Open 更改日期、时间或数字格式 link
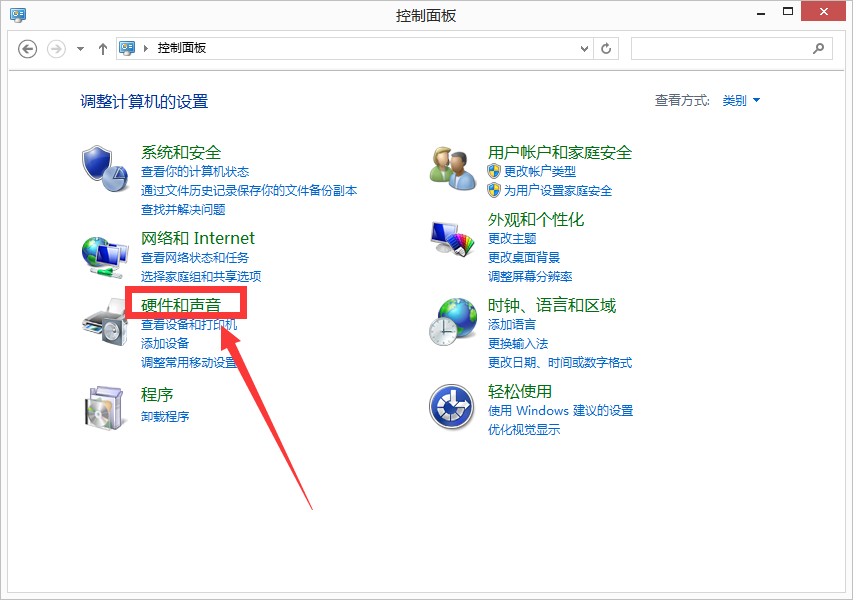This screenshot has height=600, width=853. coord(560,363)
